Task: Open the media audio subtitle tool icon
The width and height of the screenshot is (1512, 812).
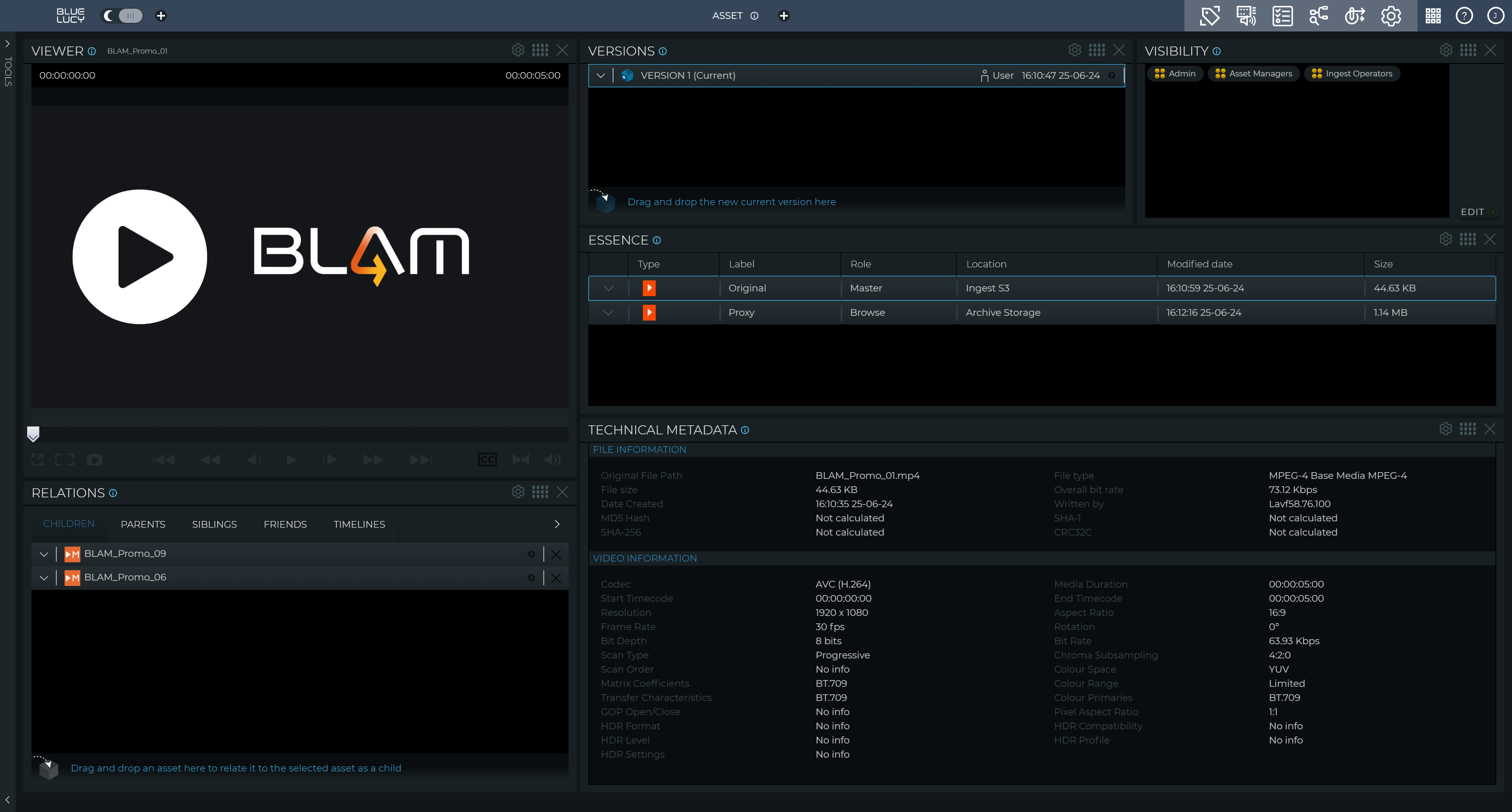Action: pyautogui.click(x=1246, y=16)
